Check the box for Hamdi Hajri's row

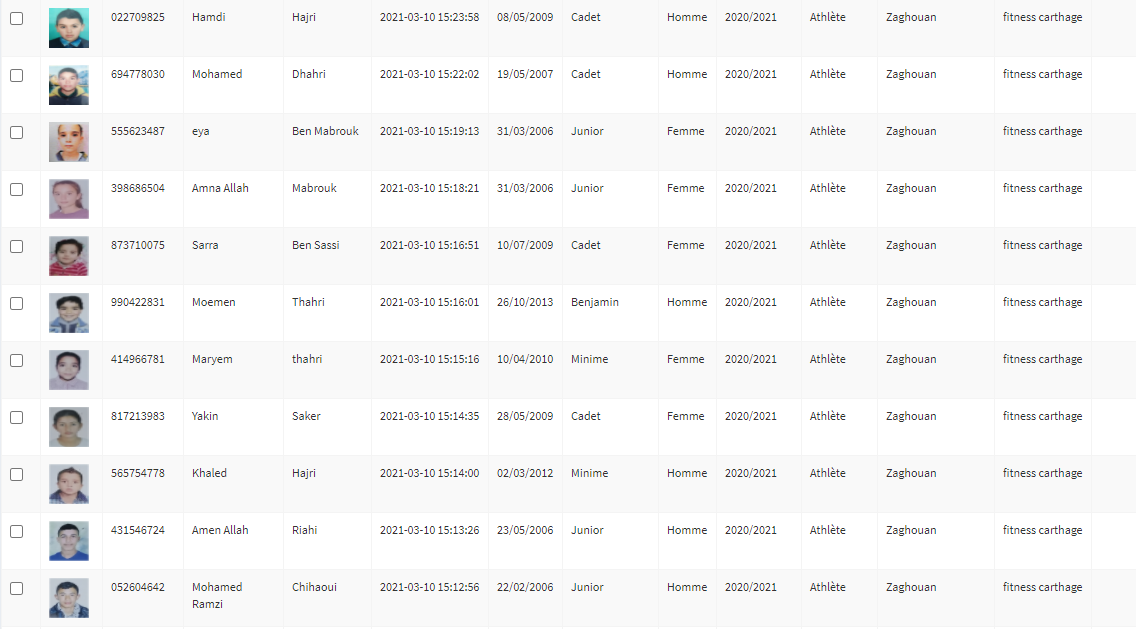16,18
